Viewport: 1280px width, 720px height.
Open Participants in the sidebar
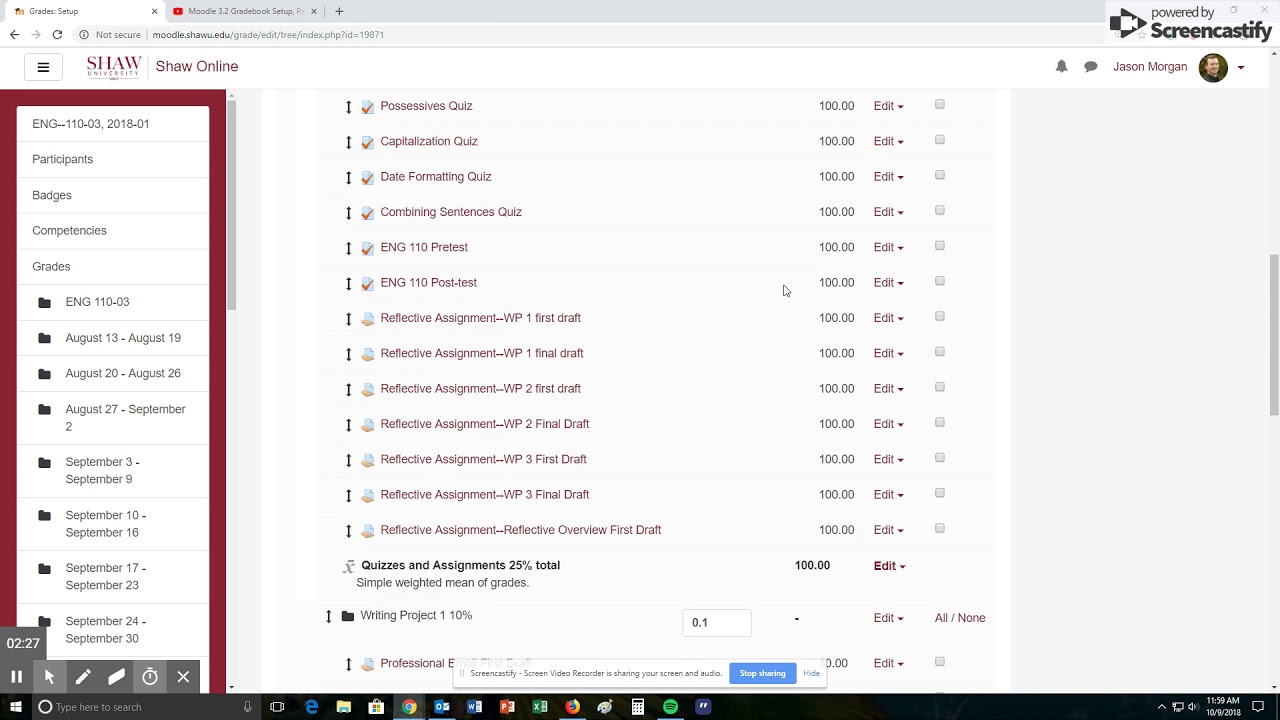[62, 159]
